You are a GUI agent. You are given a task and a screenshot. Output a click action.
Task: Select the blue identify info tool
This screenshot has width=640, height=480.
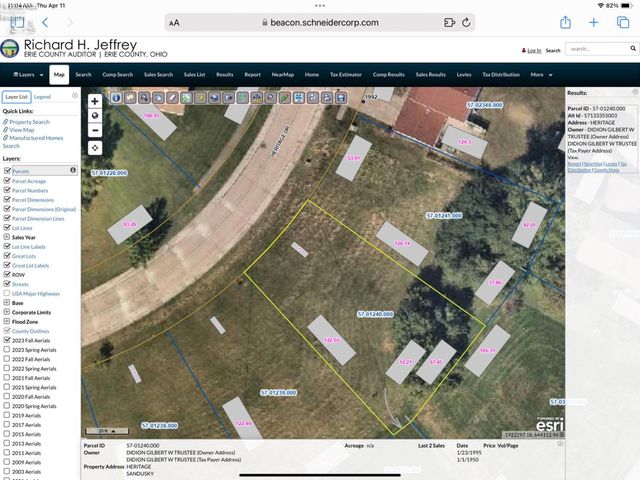coord(116,97)
